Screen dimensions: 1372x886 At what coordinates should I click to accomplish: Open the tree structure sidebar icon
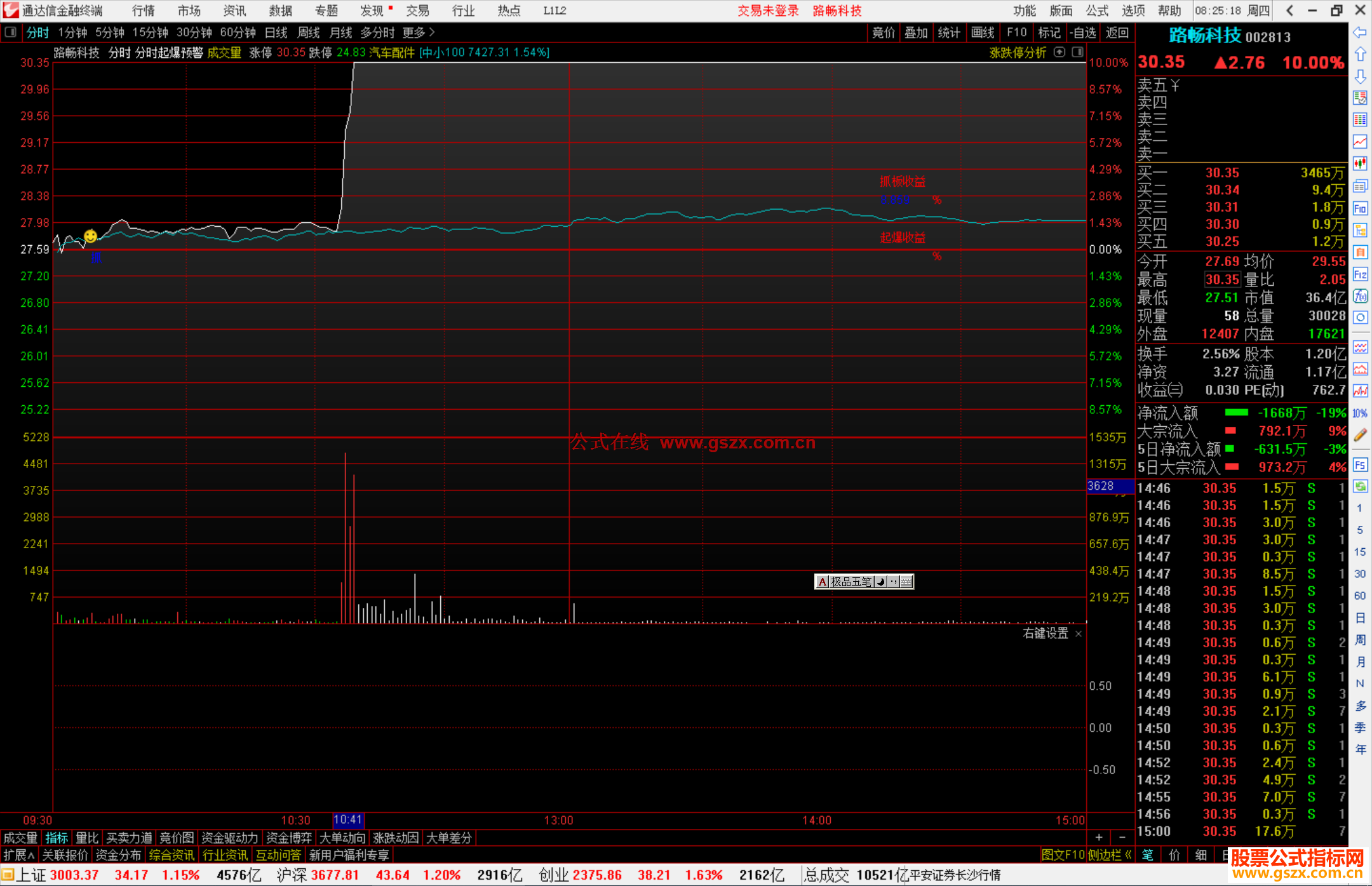pyautogui.click(x=1360, y=230)
